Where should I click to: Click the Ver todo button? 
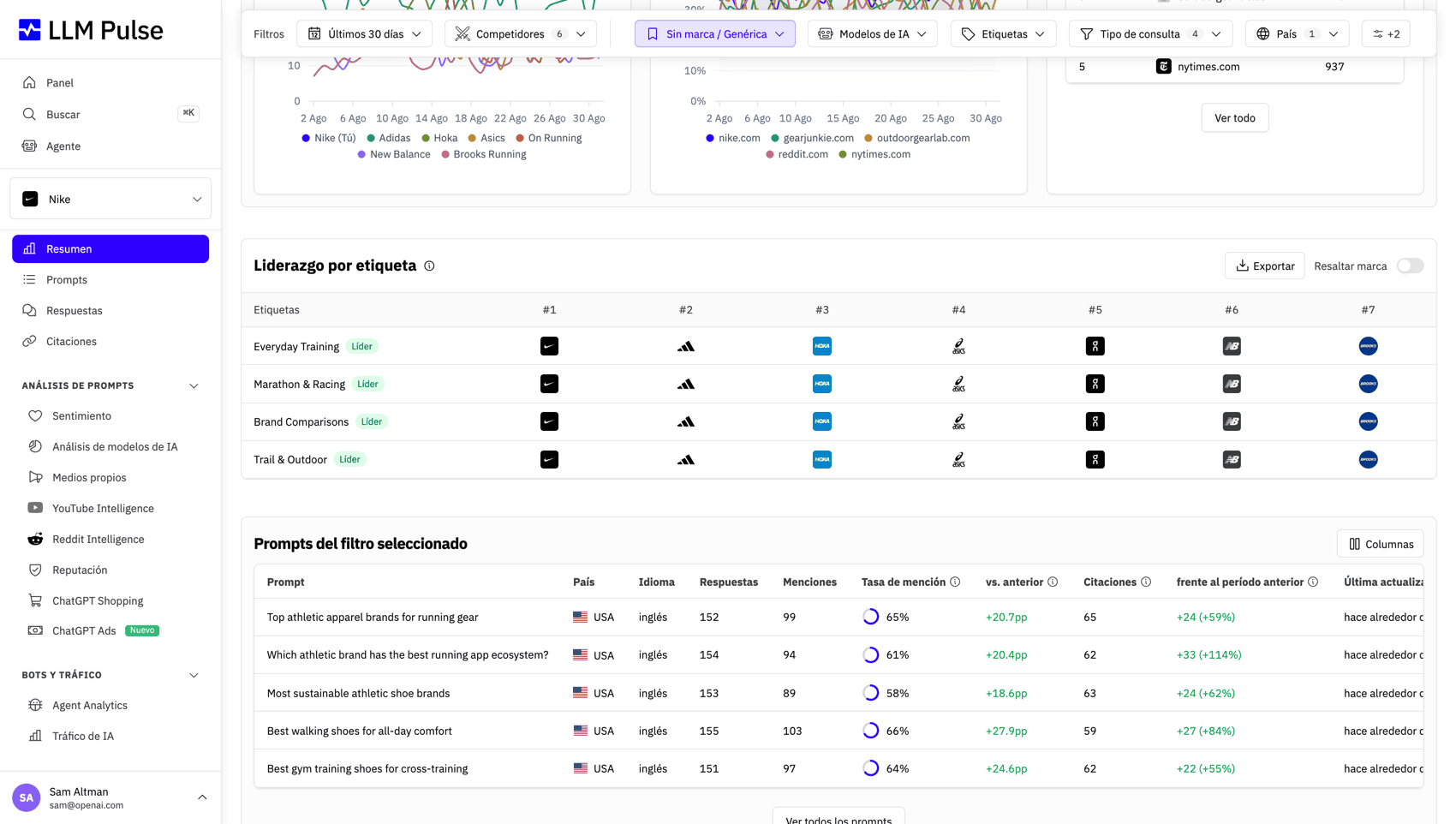click(1235, 118)
